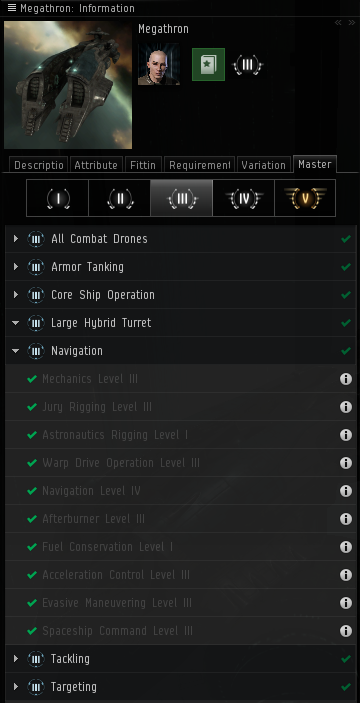Show info for Fuel Conservation Level I

coord(346,547)
